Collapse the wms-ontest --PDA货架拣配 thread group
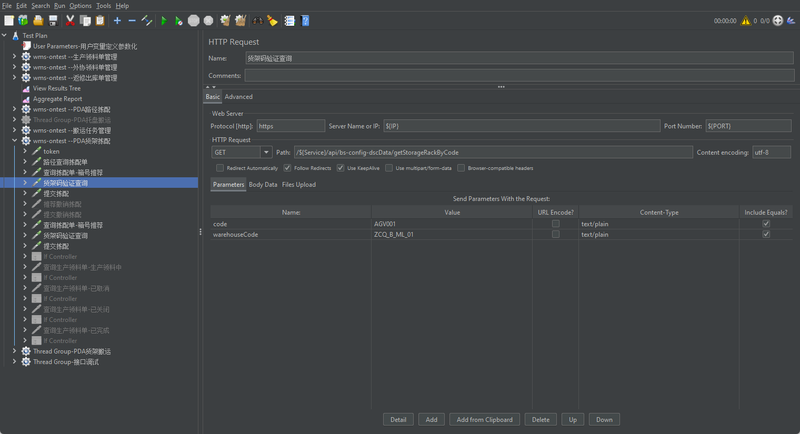The width and height of the screenshot is (800, 434). tap(14, 141)
